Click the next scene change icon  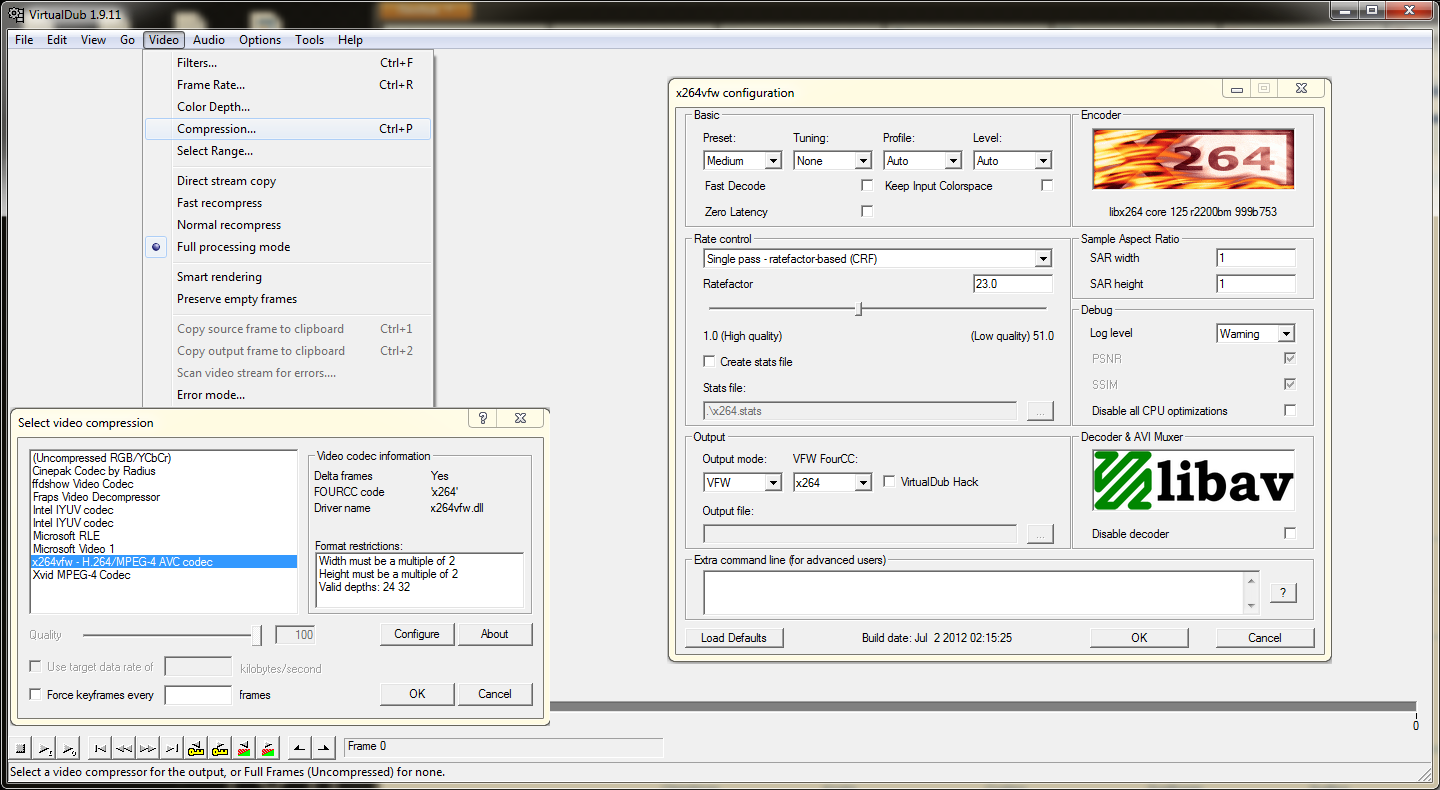[268, 748]
